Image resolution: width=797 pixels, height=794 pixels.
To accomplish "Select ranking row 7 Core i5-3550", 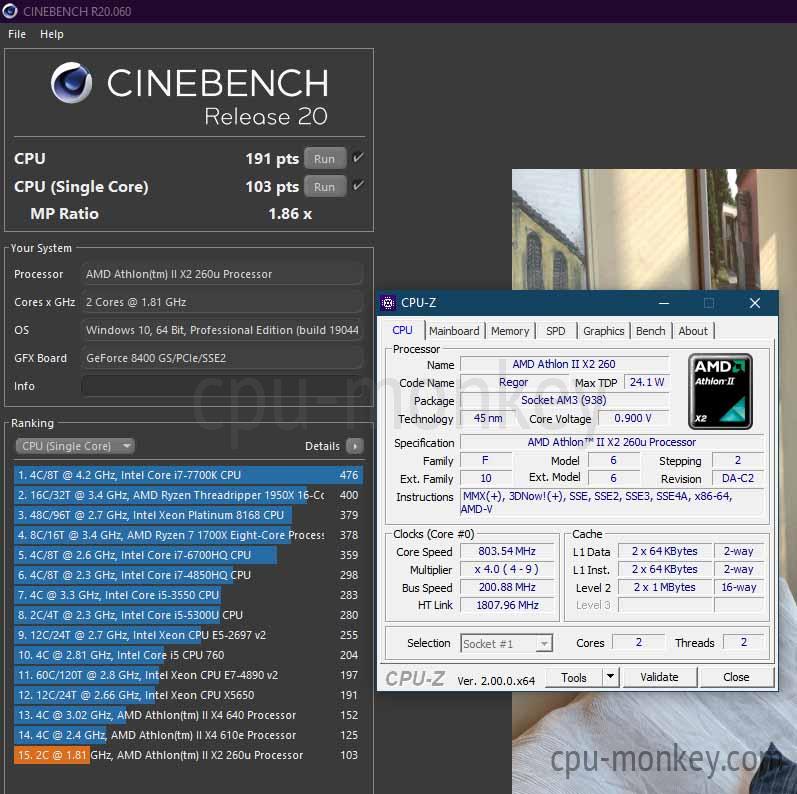I will tap(188, 595).
